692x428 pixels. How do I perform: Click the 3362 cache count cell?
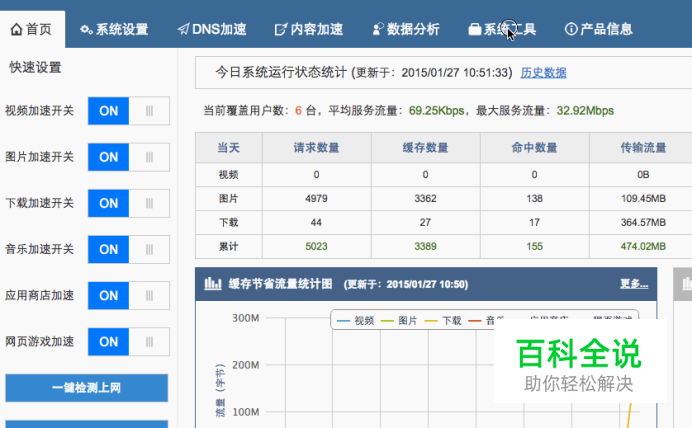click(x=425, y=199)
